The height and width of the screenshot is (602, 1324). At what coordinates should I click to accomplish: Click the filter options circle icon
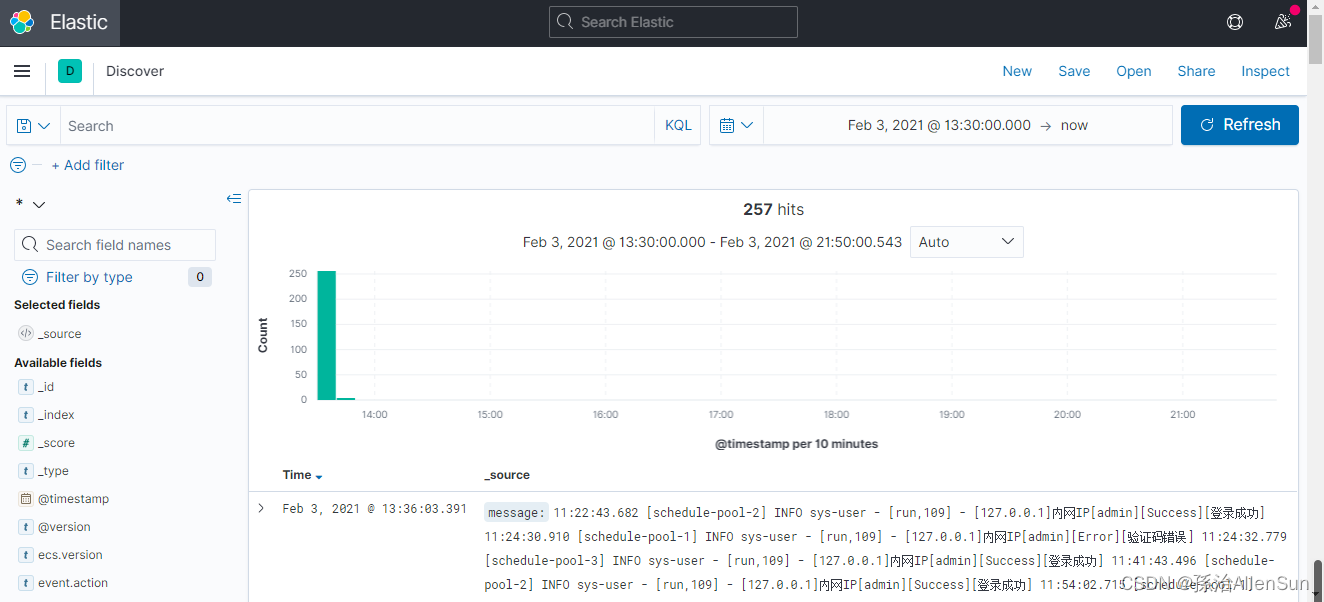(17, 165)
